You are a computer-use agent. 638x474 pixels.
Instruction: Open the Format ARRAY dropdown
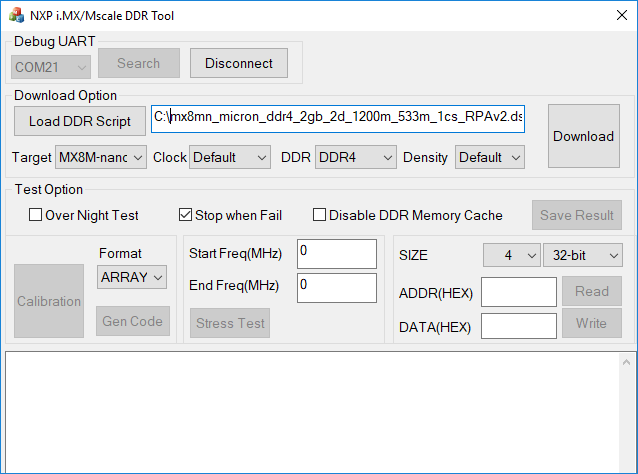click(x=132, y=277)
